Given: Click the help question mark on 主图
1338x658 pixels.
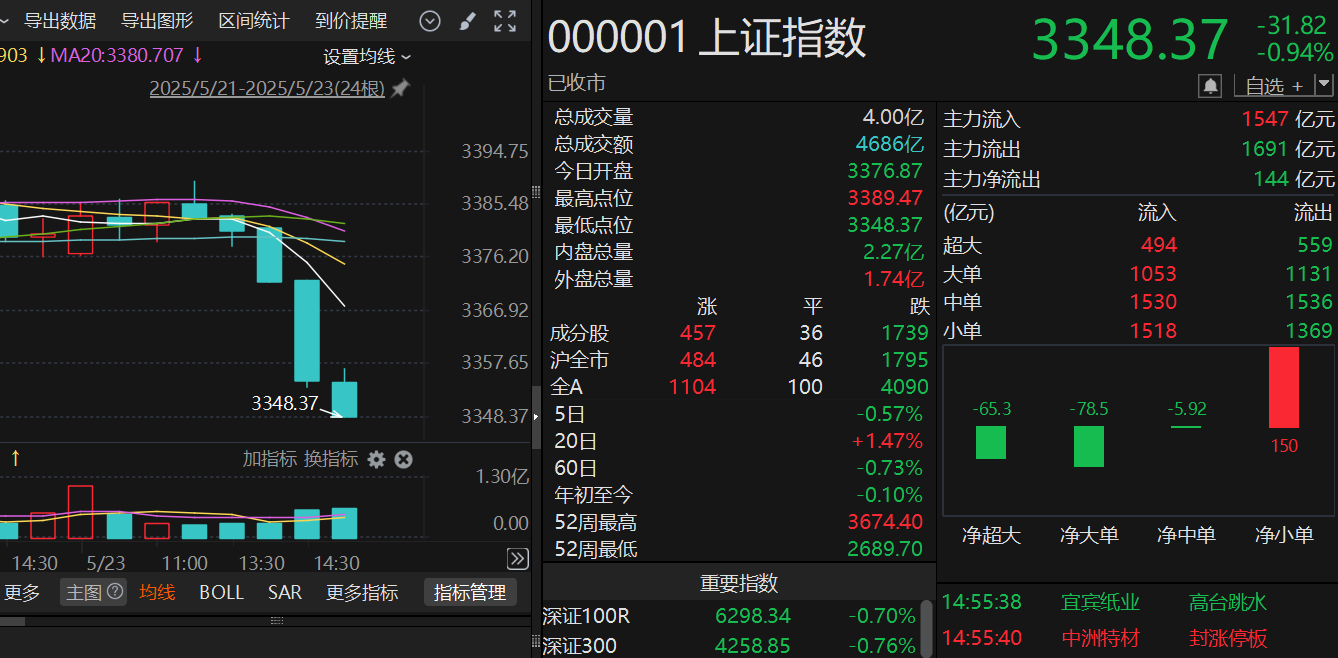Looking at the screenshot, I should pyautogui.click(x=113, y=592).
